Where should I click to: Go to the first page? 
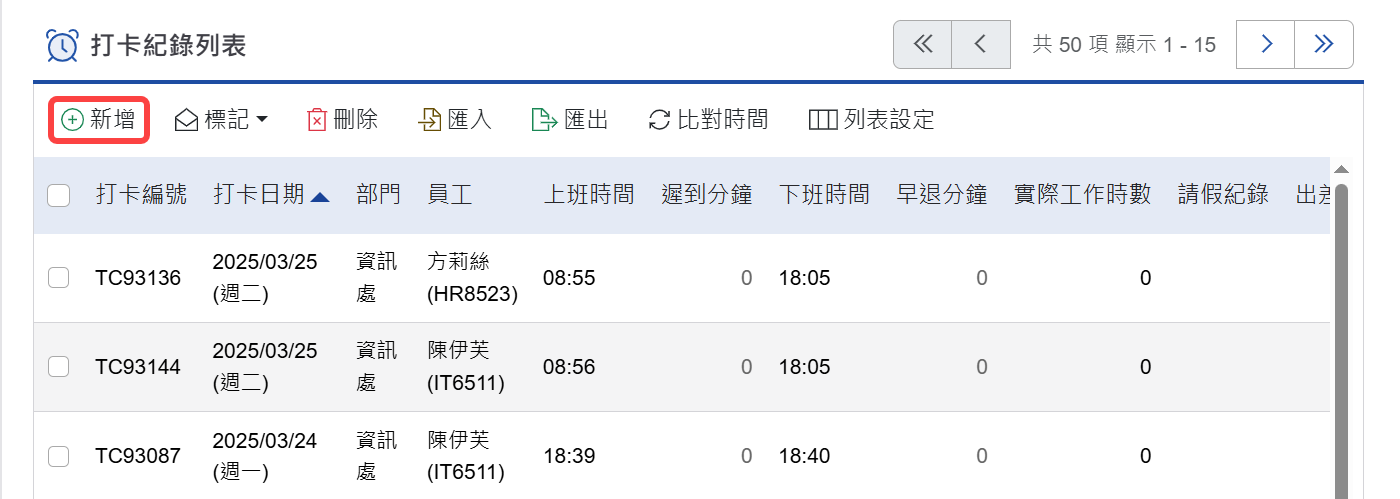point(923,44)
